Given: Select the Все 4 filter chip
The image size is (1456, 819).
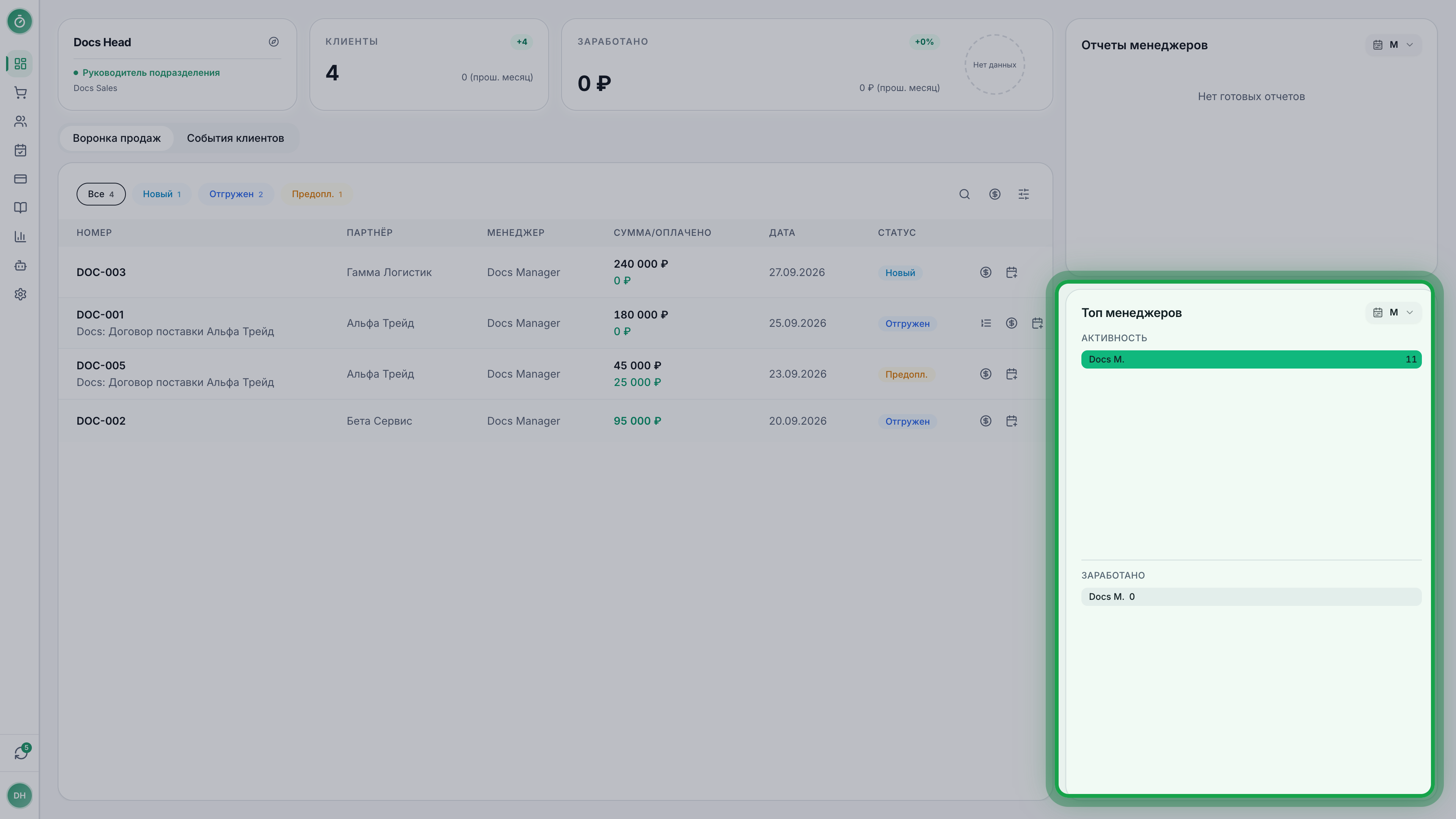Looking at the screenshot, I should tap(101, 195).
